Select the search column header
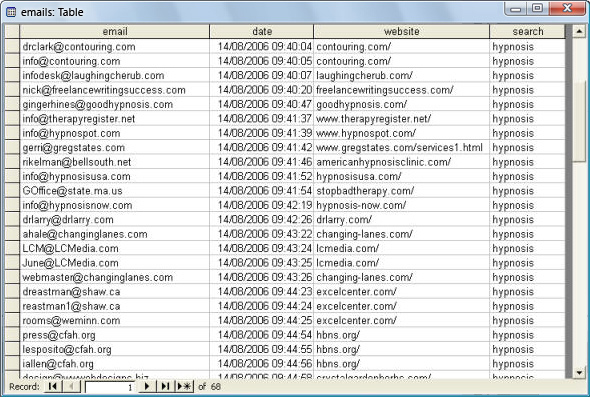This screenshot has height=397, width=590. click(x=528, y=32)
